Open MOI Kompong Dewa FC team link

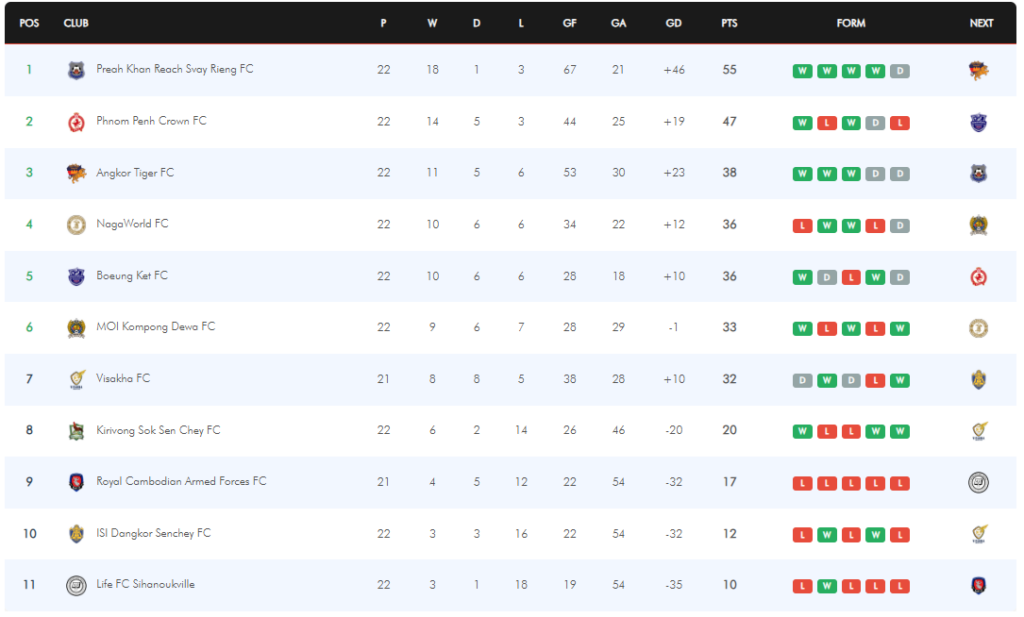pos(155,327)
